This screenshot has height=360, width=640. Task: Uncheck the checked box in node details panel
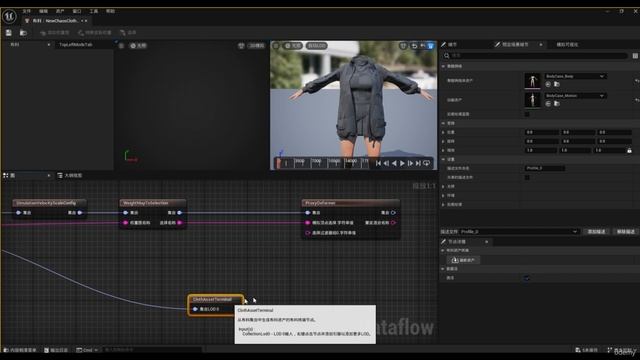click(x=527, y=278)
